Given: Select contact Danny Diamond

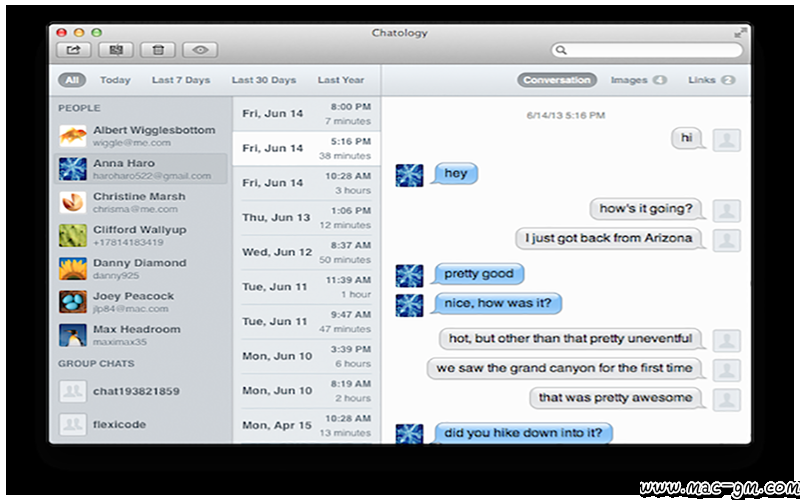Looking at the screenshot, I should 139,263.
